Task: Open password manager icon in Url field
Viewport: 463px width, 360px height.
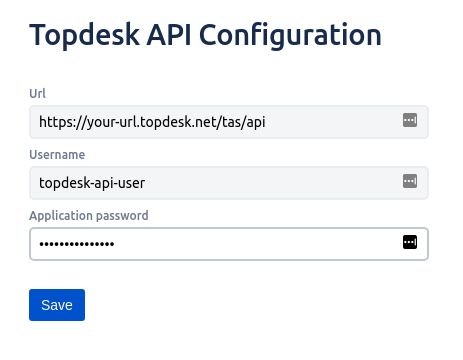Action: click(x=410, y=120)
